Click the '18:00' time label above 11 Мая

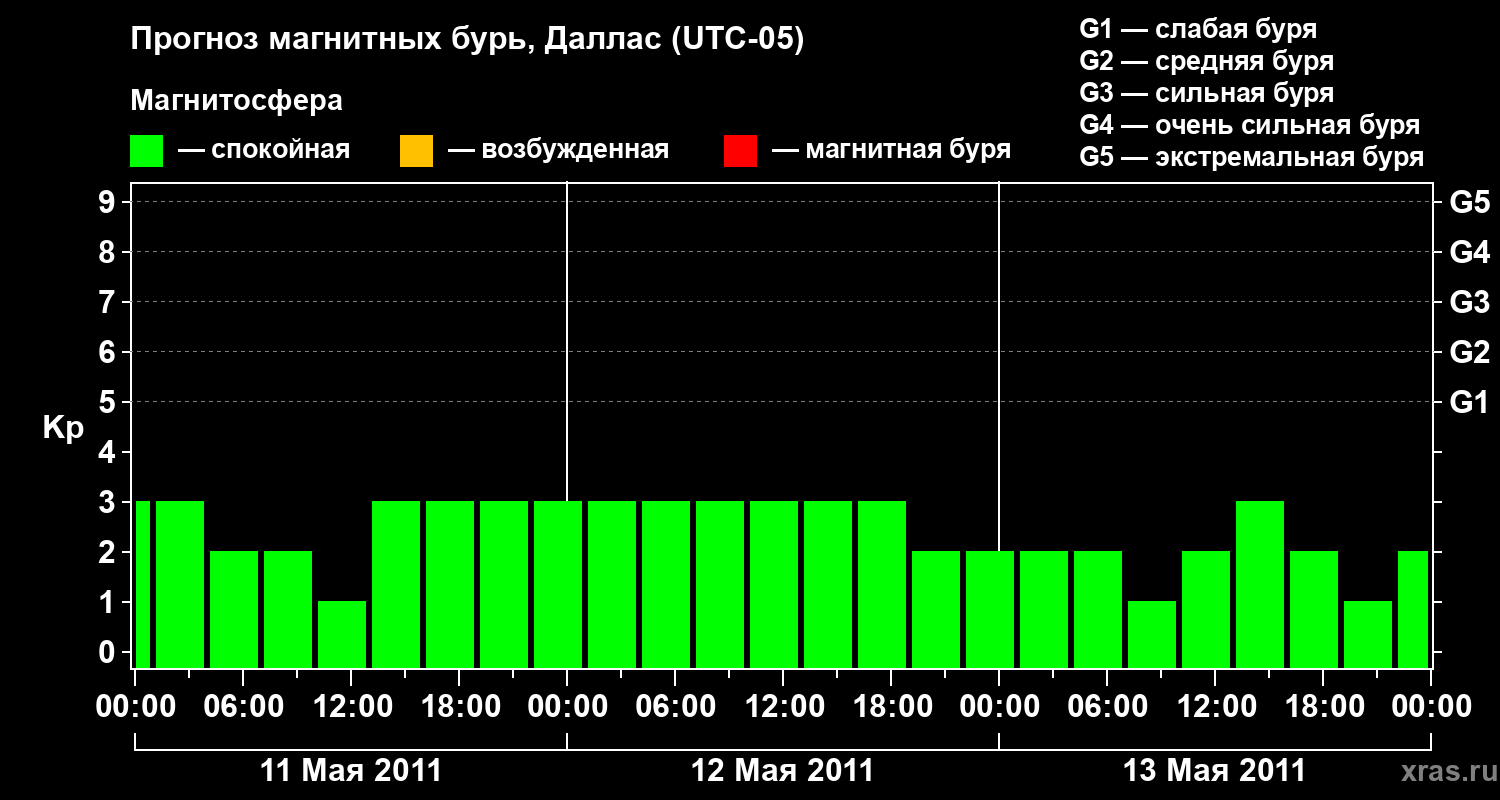[x=459, y=706]
